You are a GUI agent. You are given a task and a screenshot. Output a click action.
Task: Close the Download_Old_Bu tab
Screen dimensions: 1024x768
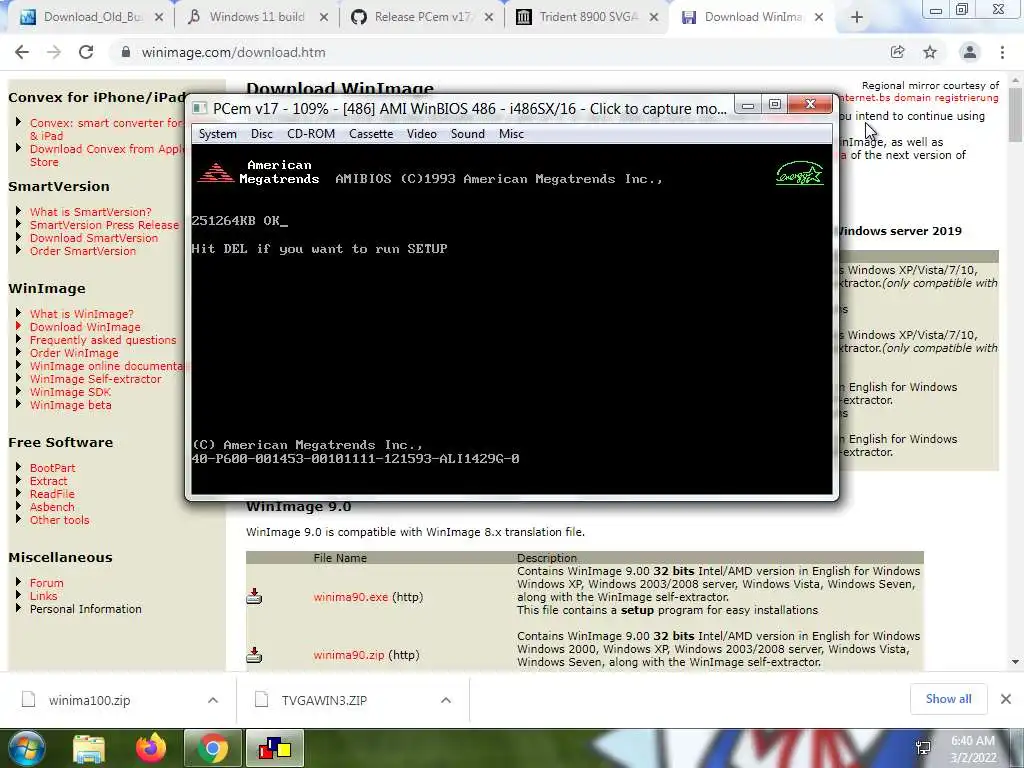click(x=158, y=18)
